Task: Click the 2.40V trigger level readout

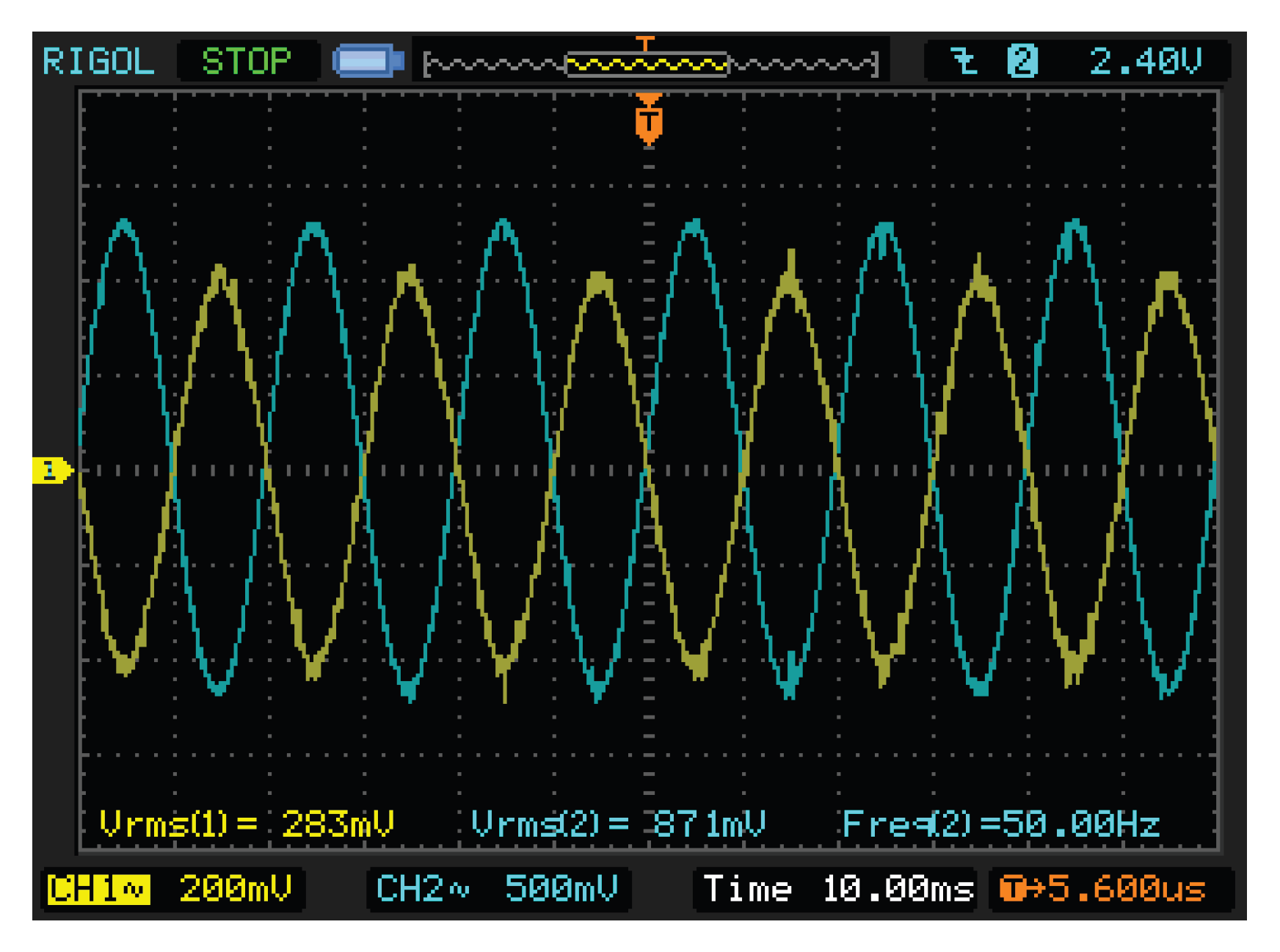Action: [x=1145, y=61]
